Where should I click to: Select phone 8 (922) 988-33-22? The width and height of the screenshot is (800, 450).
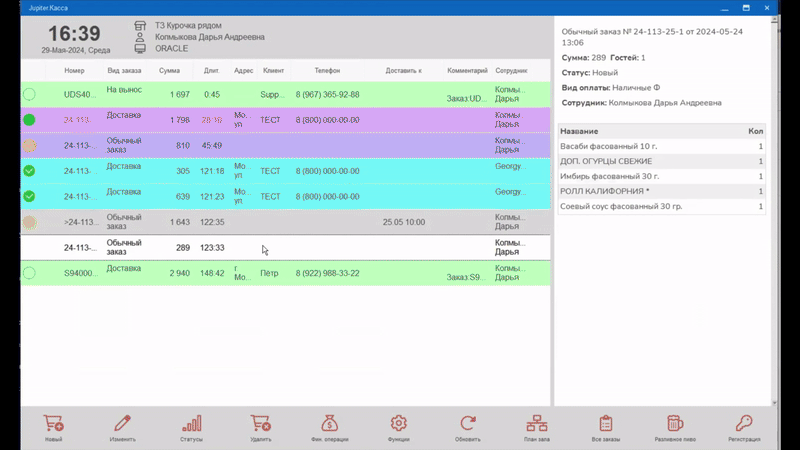click(327, 273)
